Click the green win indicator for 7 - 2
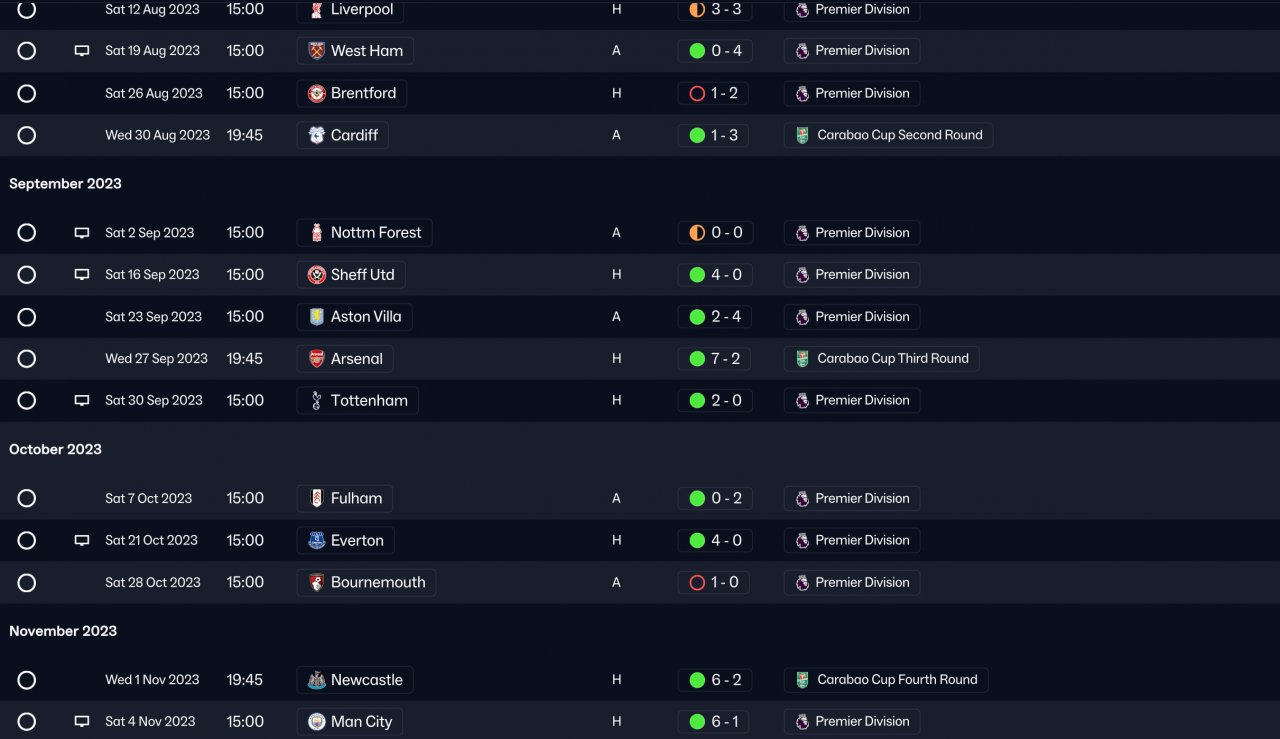Viewport: 1280px width, 739px height. [x=697, y=358]
